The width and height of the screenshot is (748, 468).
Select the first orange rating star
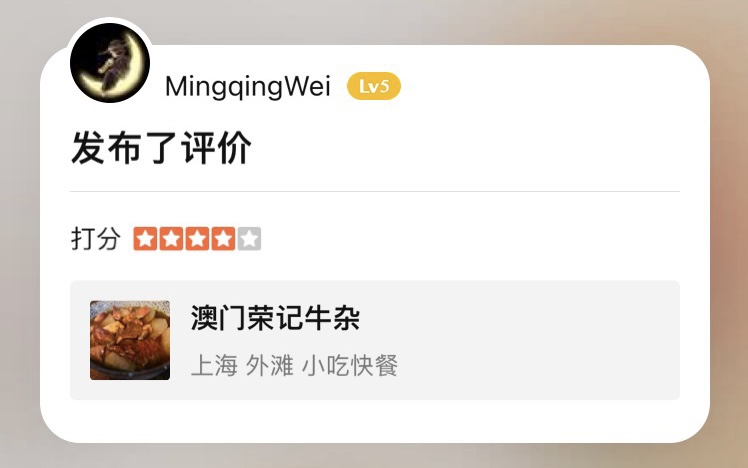[x=146, y=239]
